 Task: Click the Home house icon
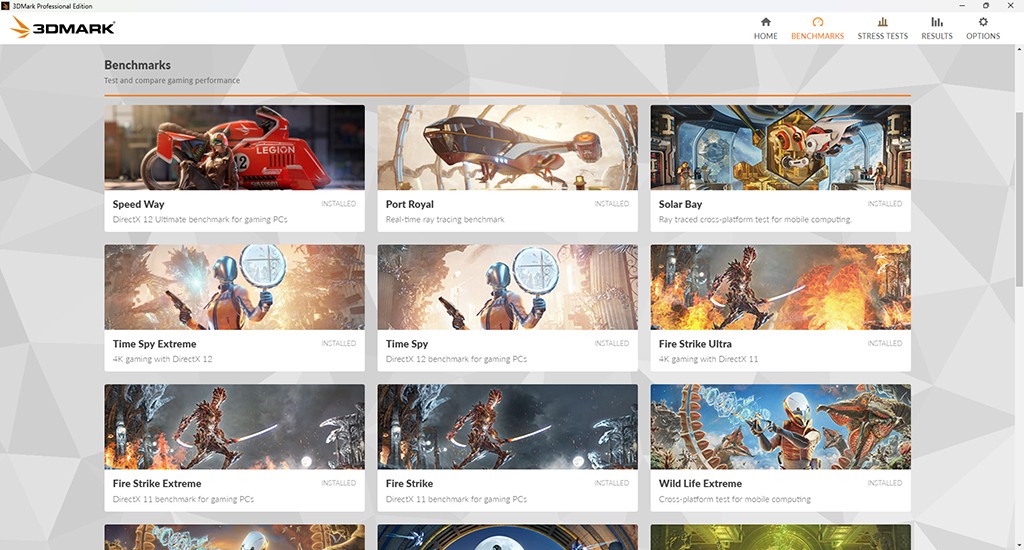click(x=765, y=22)
